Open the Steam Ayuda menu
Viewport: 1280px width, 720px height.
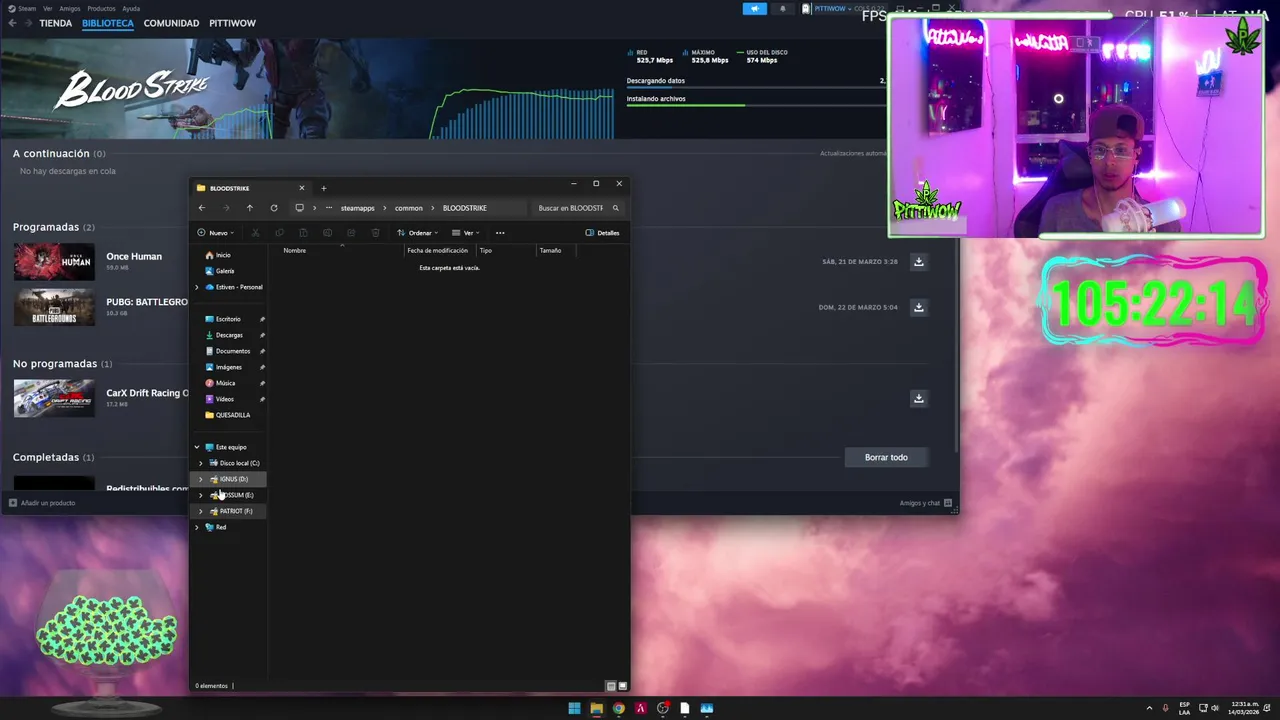pyautogui.click(x=131, y=8)
